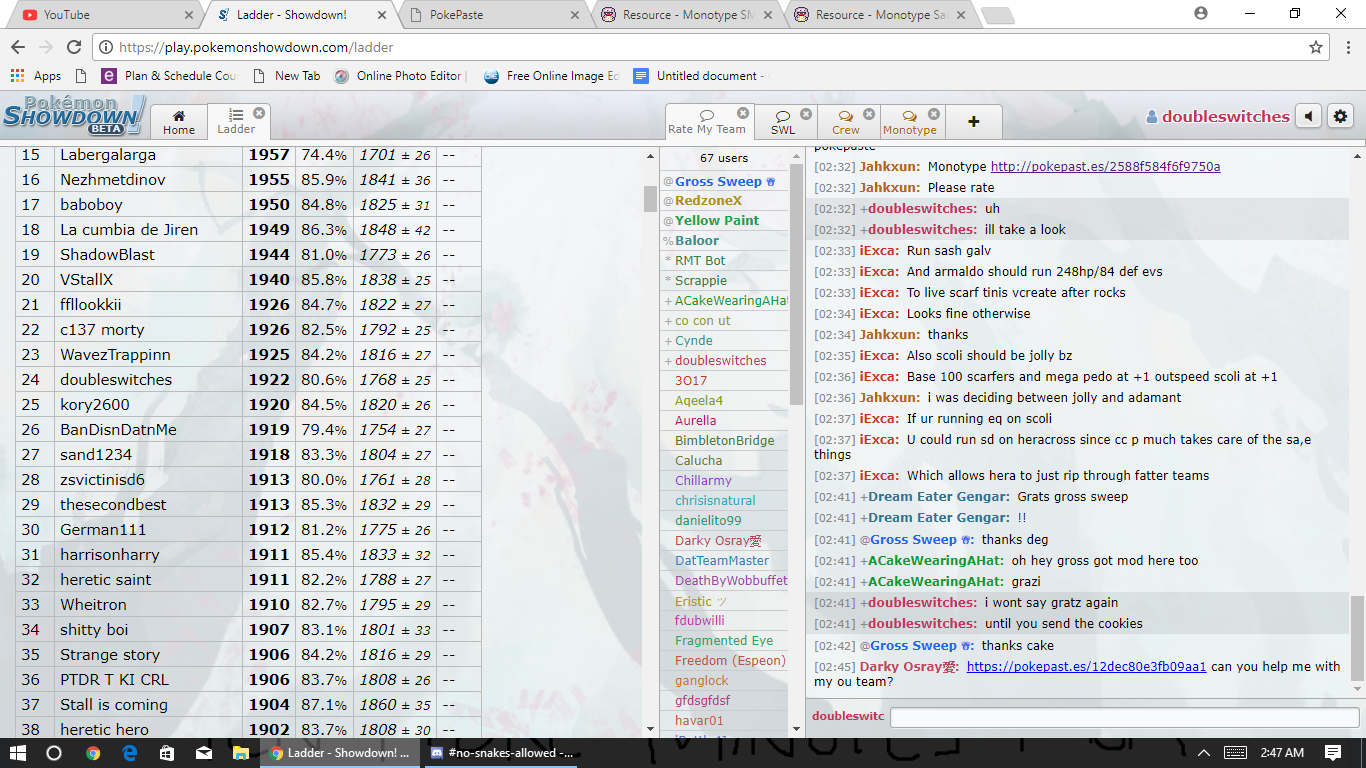Click ladder entry La cumbia de Jiren
Screen dimensions: 1366x768
(129, 230)
